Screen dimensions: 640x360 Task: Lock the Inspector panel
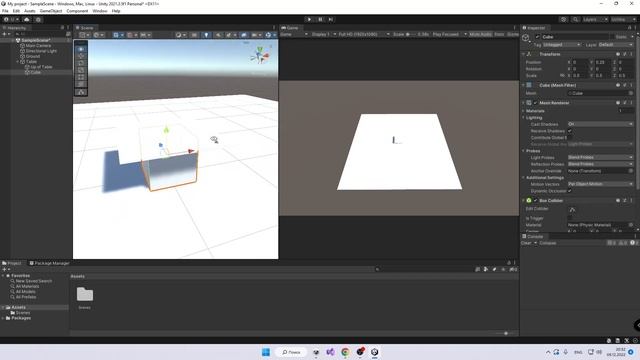pyautogui.click(x=629, y=28)
